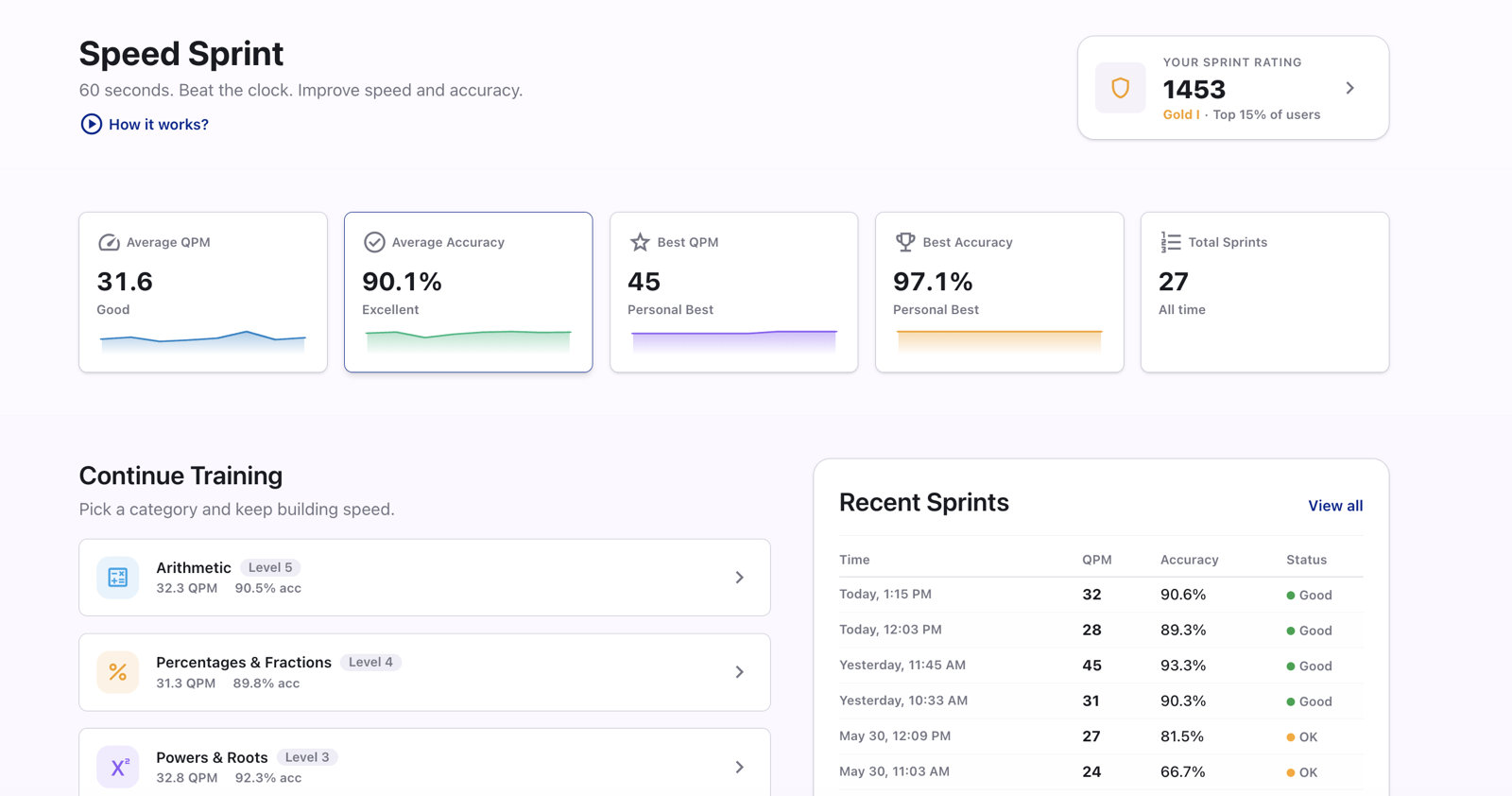Click the Percentages & Fractions category title
The image size is (1512, 796).
click(244, 662)
